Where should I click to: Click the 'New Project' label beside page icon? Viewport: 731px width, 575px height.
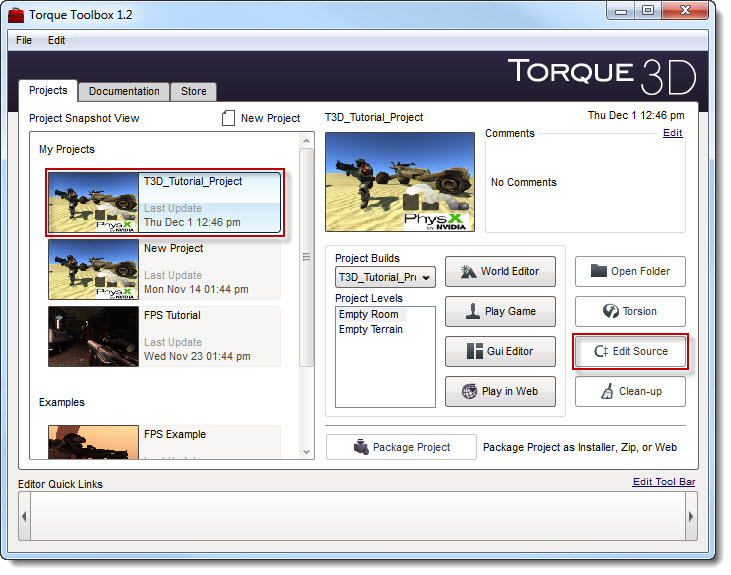[270, 118]
